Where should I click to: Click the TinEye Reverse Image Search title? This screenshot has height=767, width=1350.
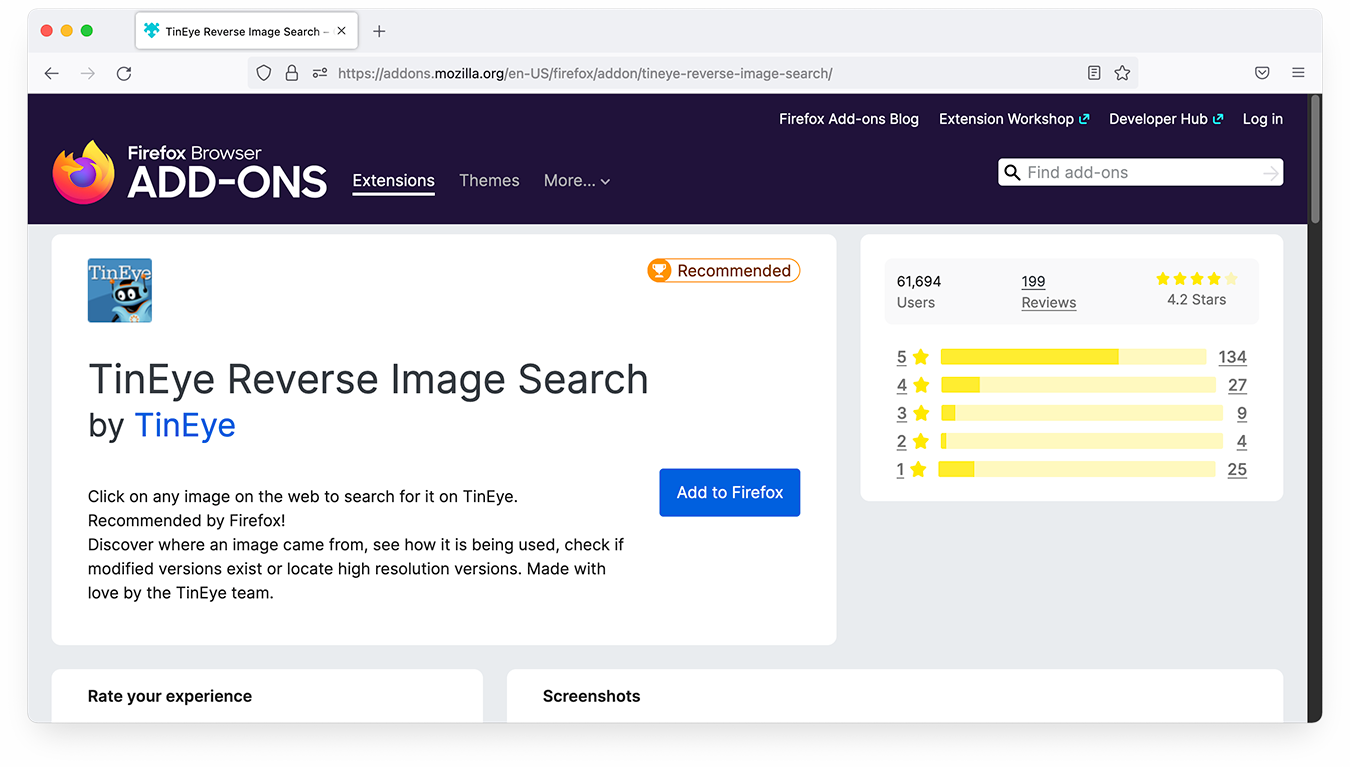[x=368, y=380]
